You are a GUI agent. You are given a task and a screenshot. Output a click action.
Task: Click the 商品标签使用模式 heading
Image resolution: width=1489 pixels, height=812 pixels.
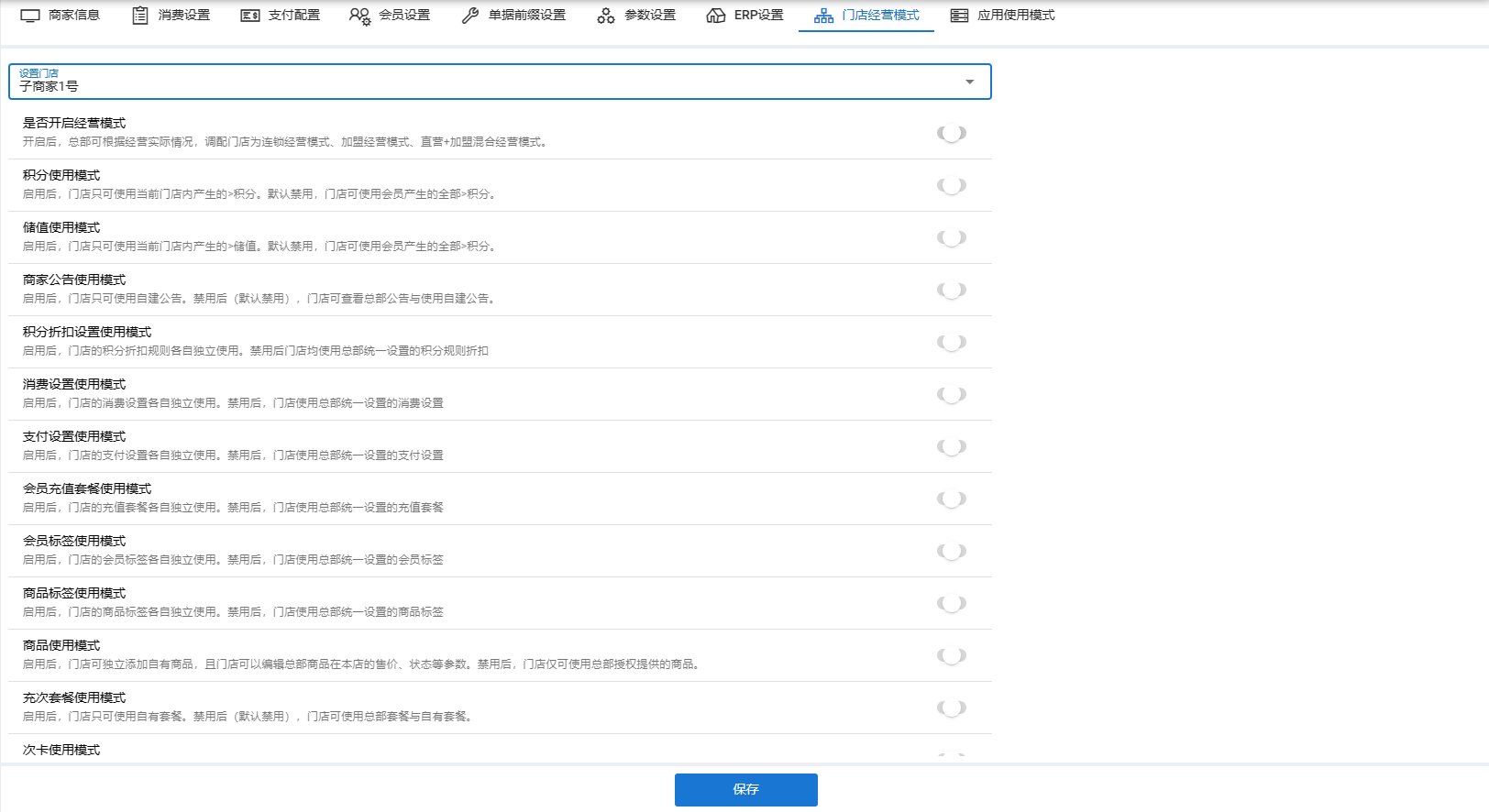pos(74,593)
